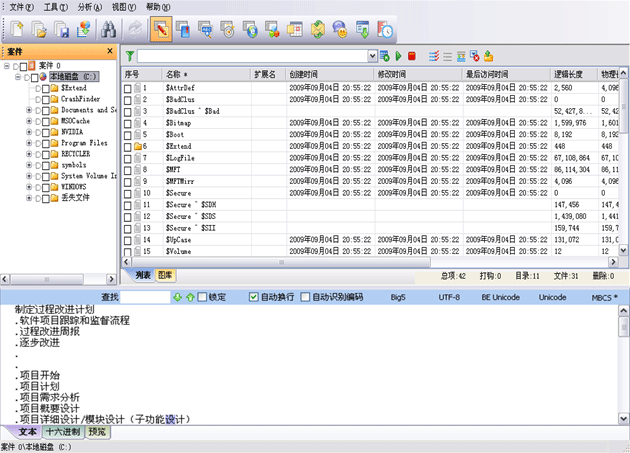Open the filter combo box dropdown arrow
Screen dimensions: 630x453
372,56
